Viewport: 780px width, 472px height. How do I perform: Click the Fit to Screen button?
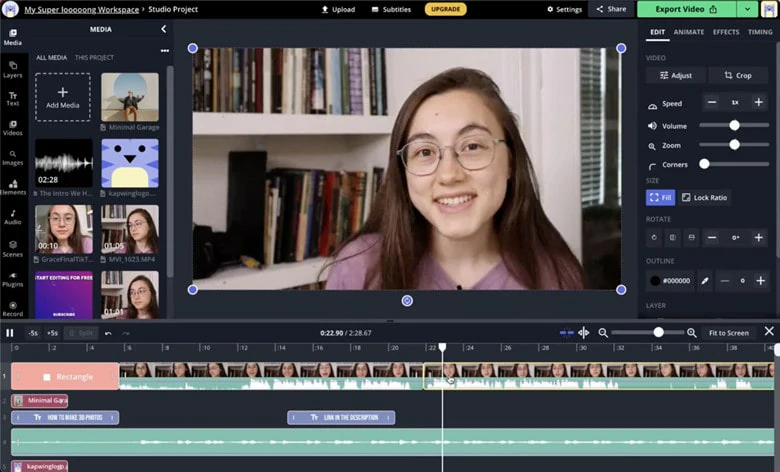click(728, 333)
